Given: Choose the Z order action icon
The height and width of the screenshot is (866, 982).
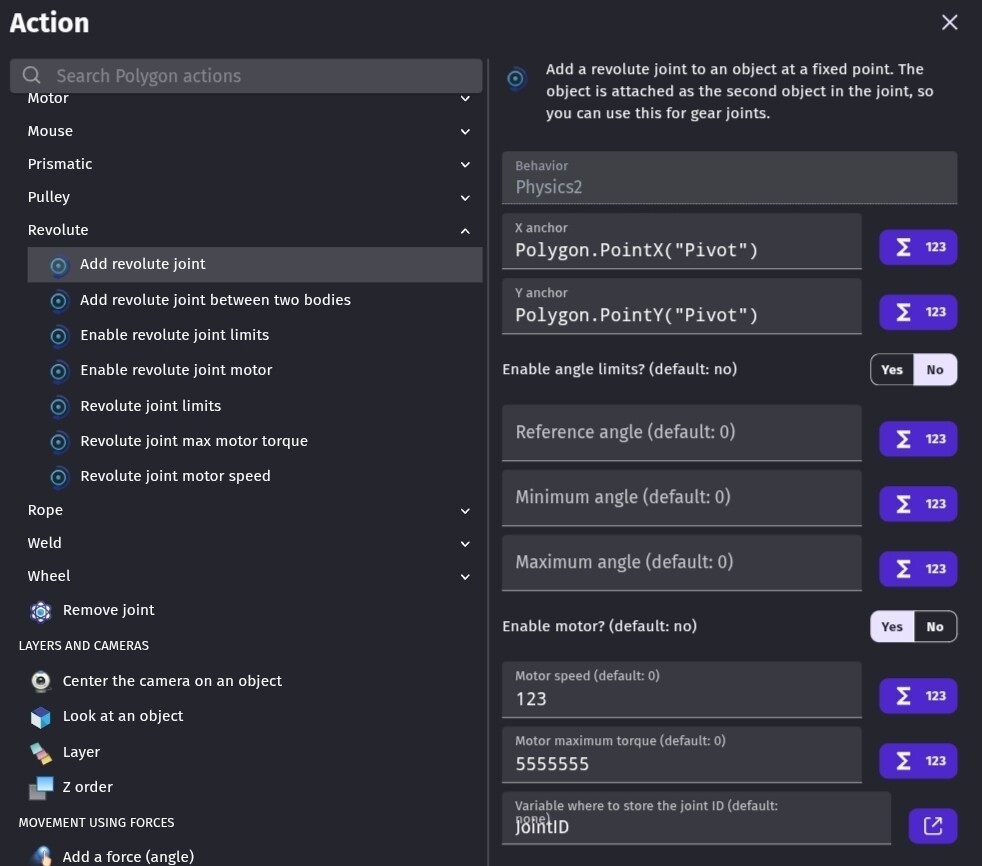Looking at the screenshot, I should tap(41, 788).
